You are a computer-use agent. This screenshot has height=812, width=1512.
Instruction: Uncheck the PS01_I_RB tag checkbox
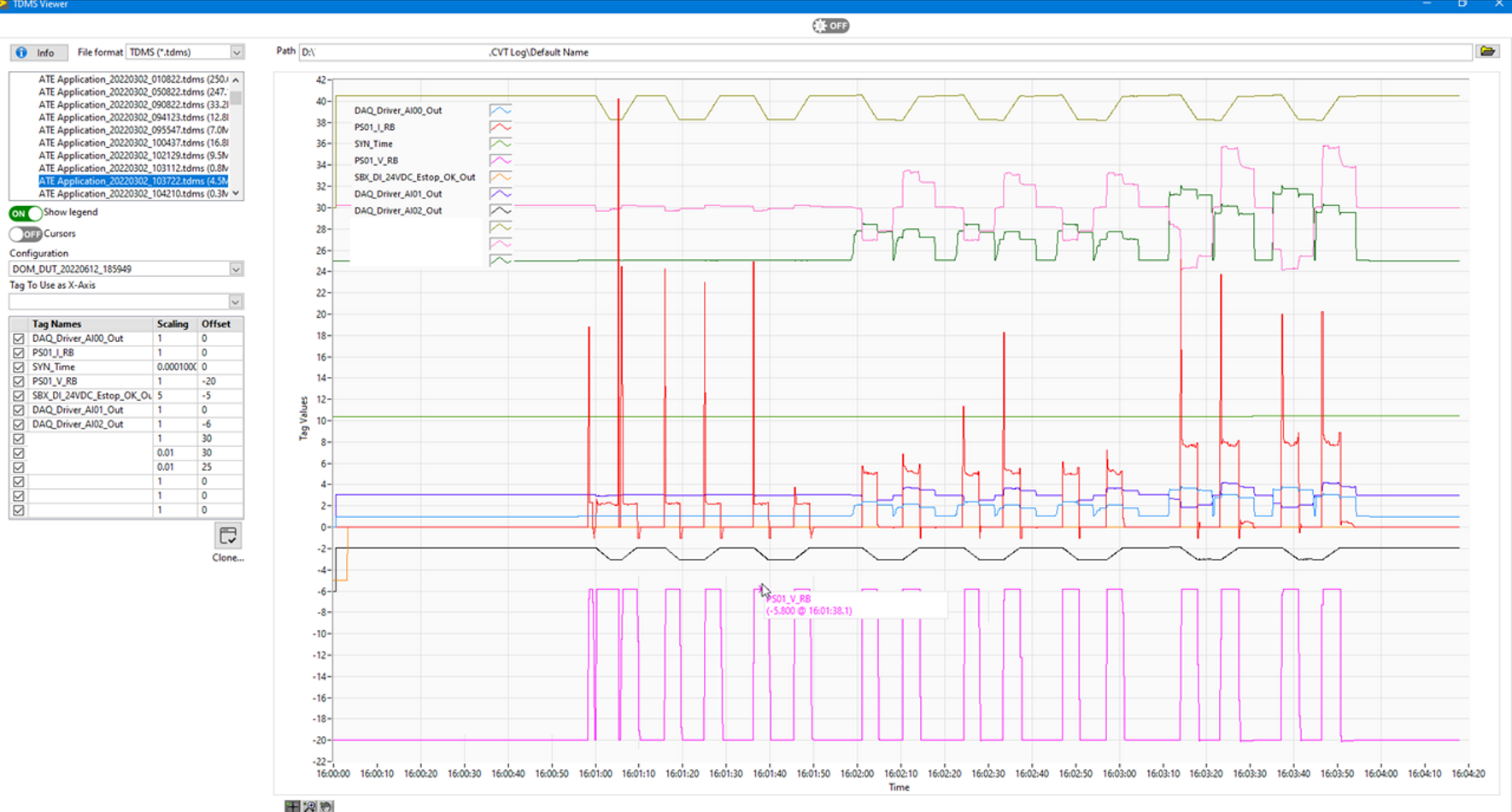pyautogui.click(x=19, y=353)
